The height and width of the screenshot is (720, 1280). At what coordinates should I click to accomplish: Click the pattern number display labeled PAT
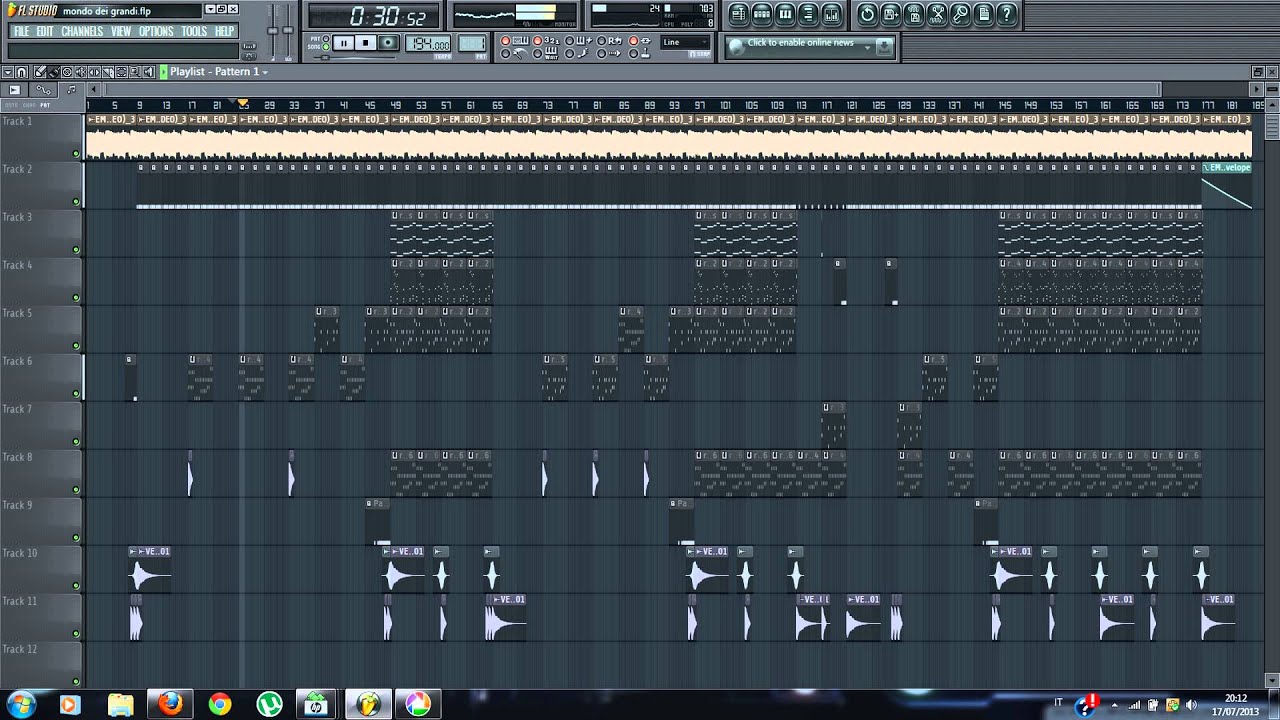coord(472,43)
